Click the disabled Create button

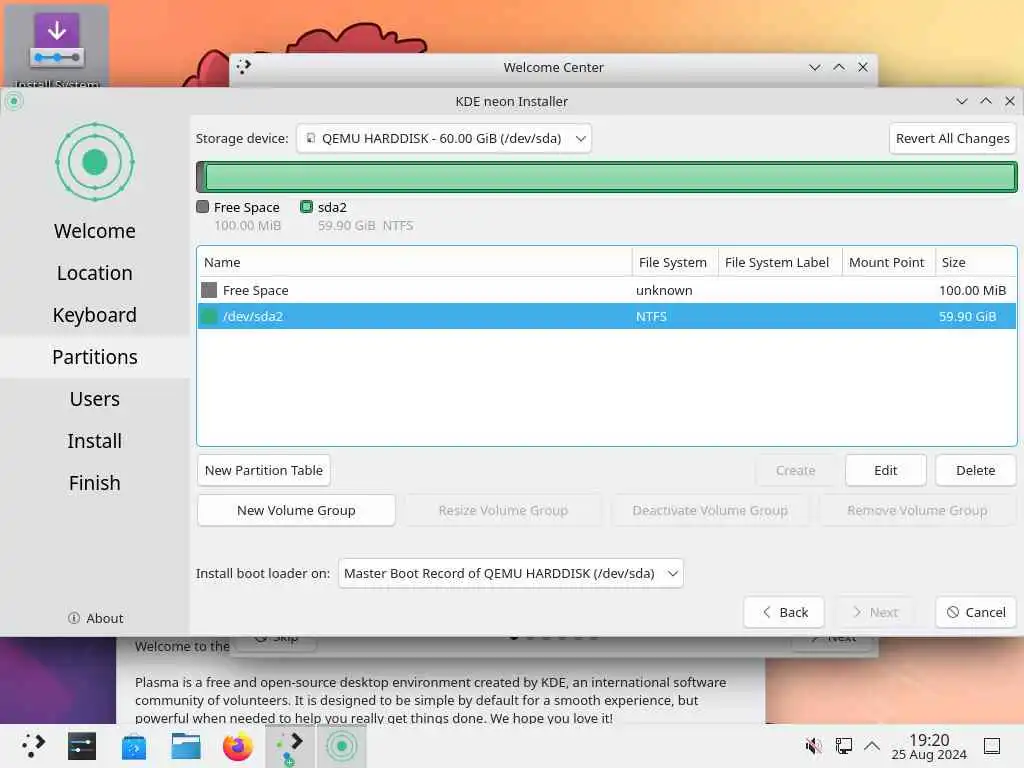point(795,470)
